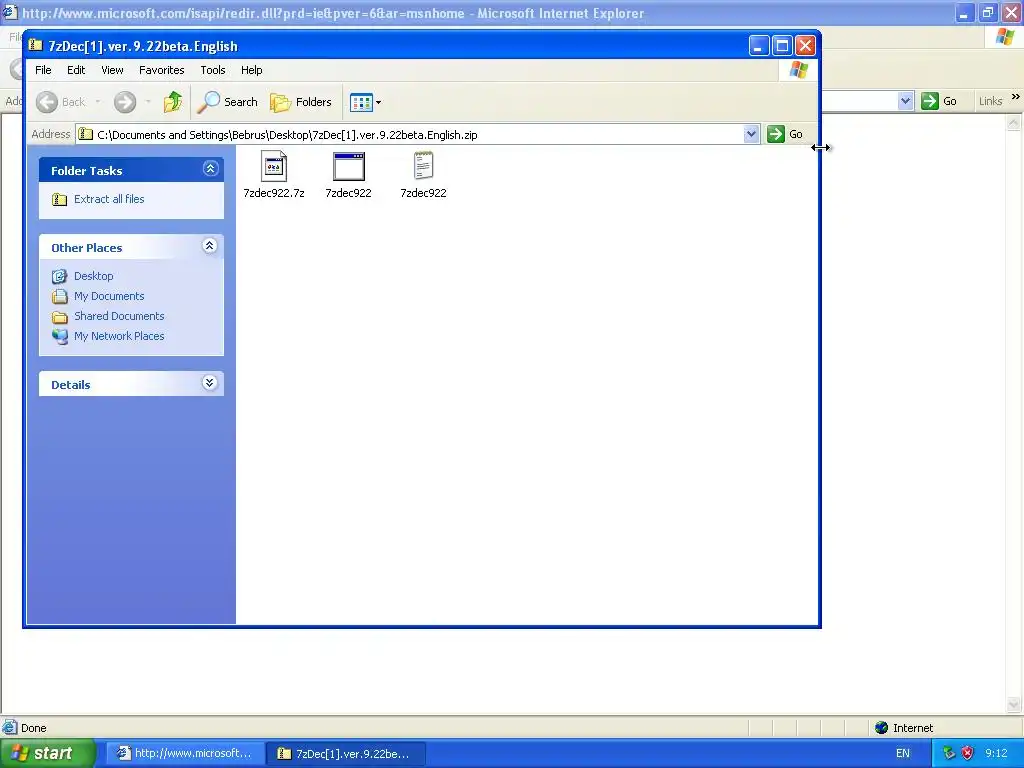
Task: Click Internet Explorer scrollbar up arrow
Action: point(1014,122)
